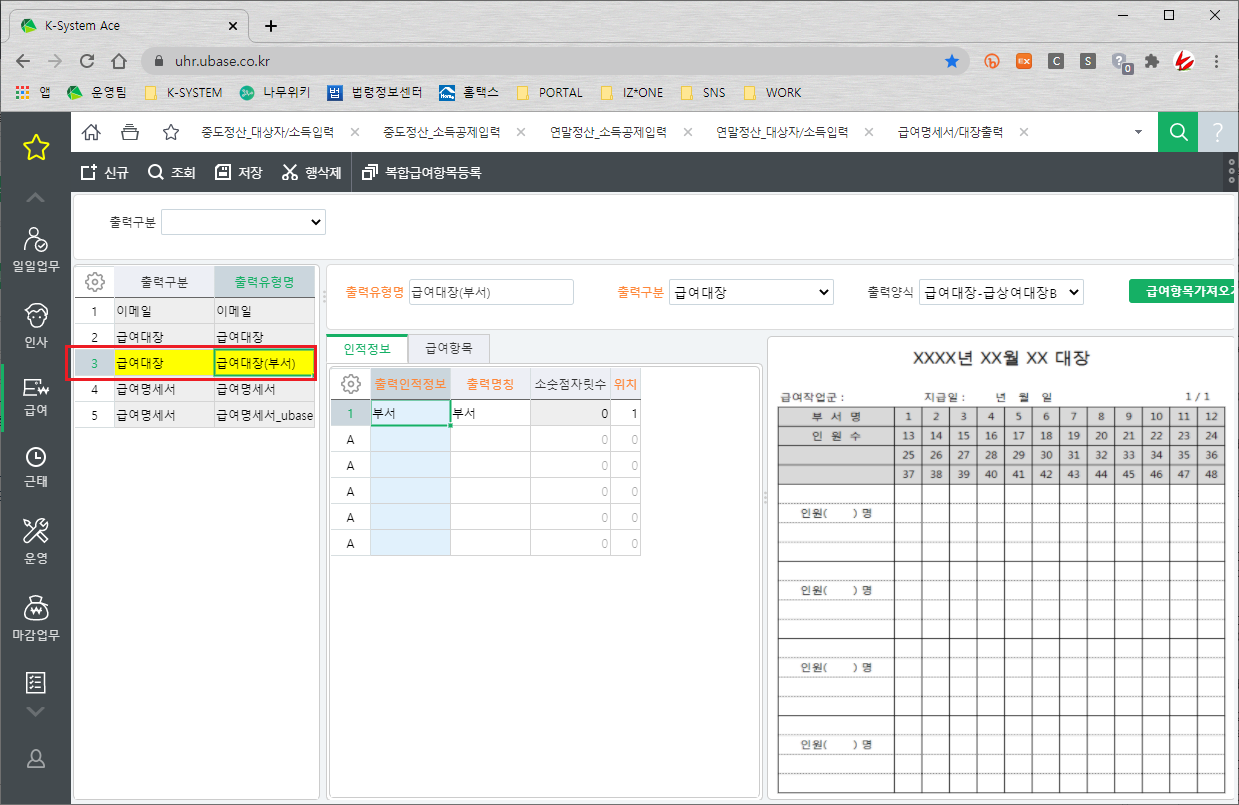Switch to the 급여항목 tab

tap(449, 348)
